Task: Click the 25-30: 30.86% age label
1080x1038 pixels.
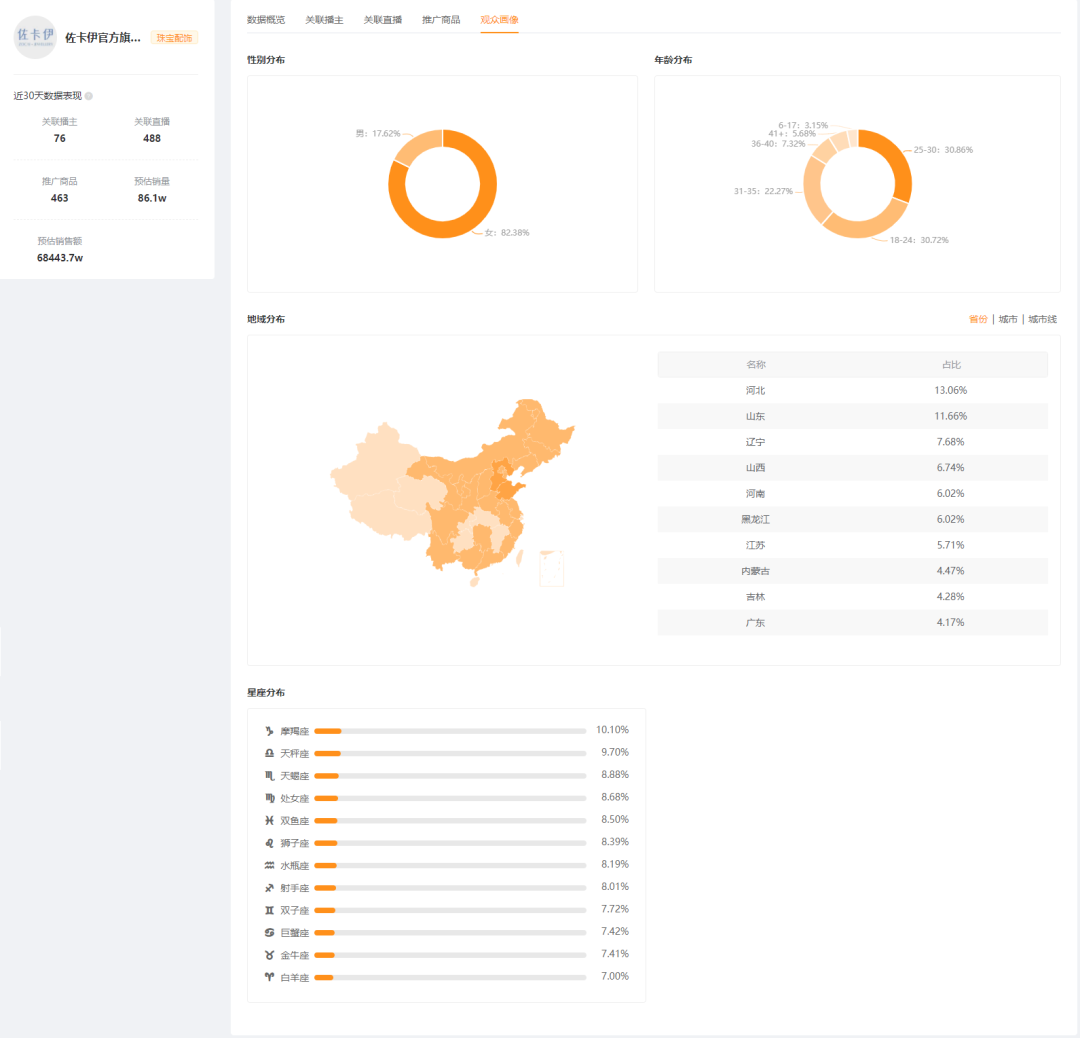Action: pyautogui.click(x=943, y=149)
